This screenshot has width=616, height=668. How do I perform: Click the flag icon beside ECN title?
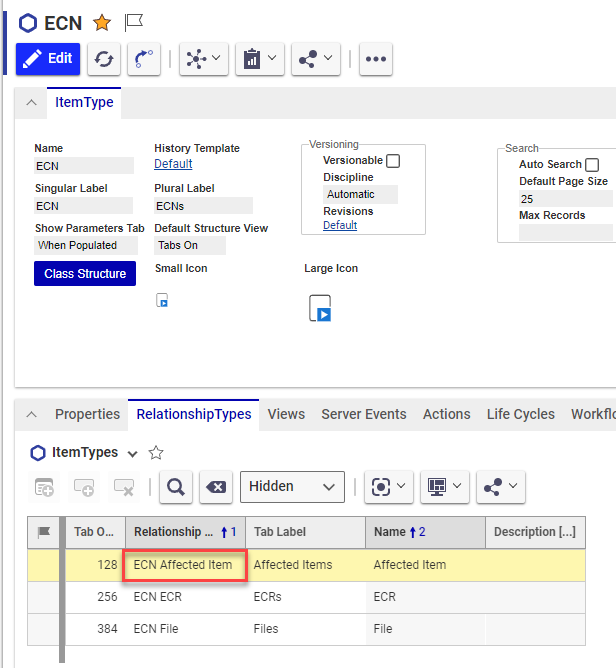coord(133,22)
